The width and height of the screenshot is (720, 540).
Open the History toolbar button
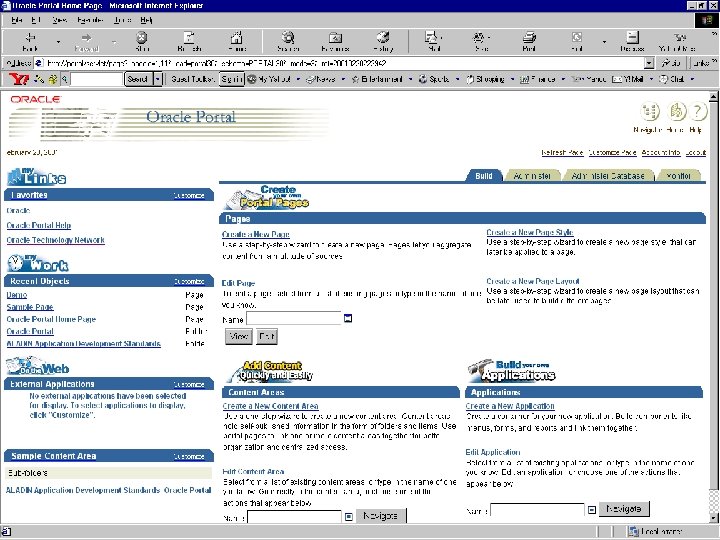[383, 41]
